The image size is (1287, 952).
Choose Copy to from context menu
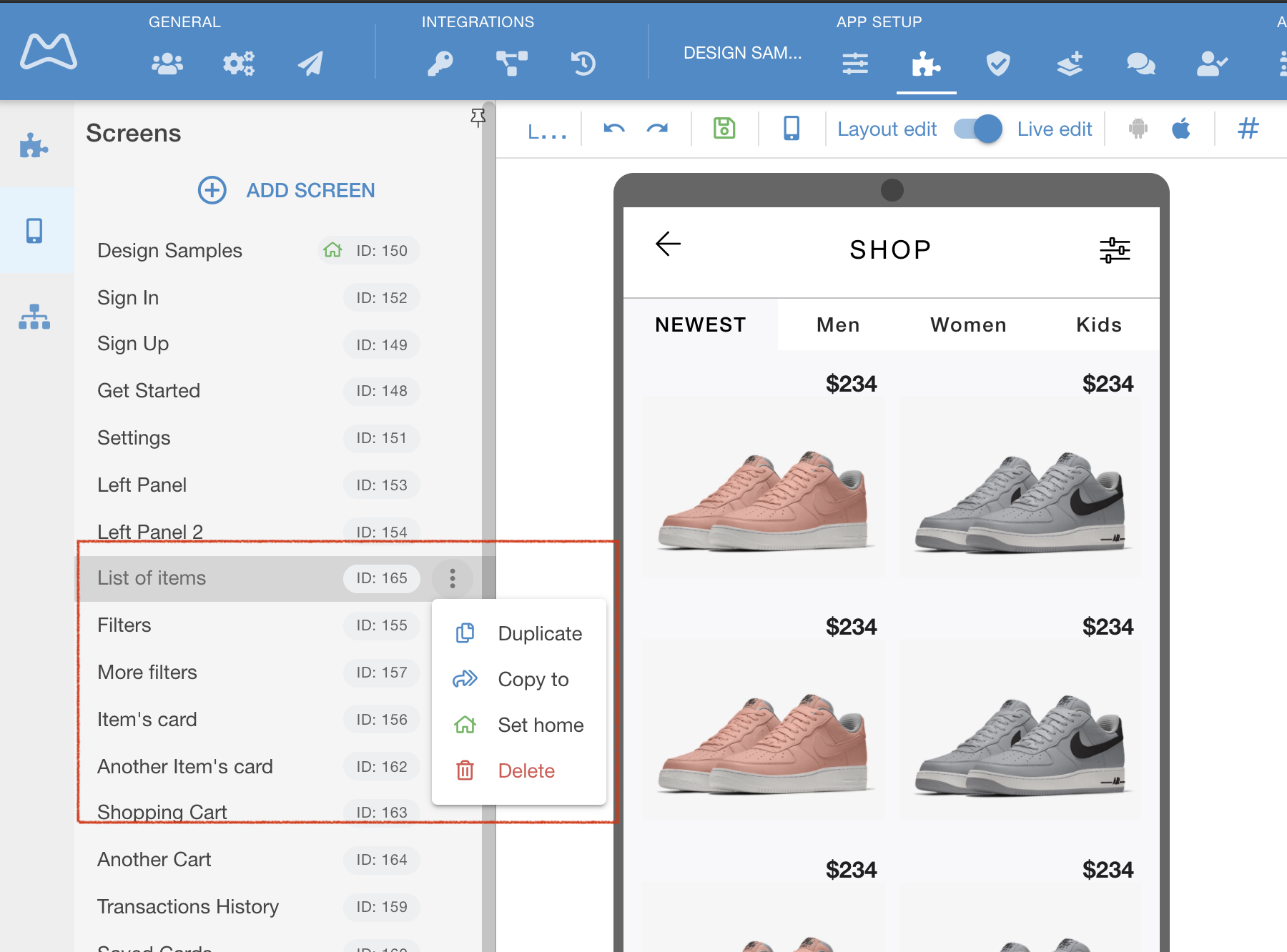(x=519, y=680)
